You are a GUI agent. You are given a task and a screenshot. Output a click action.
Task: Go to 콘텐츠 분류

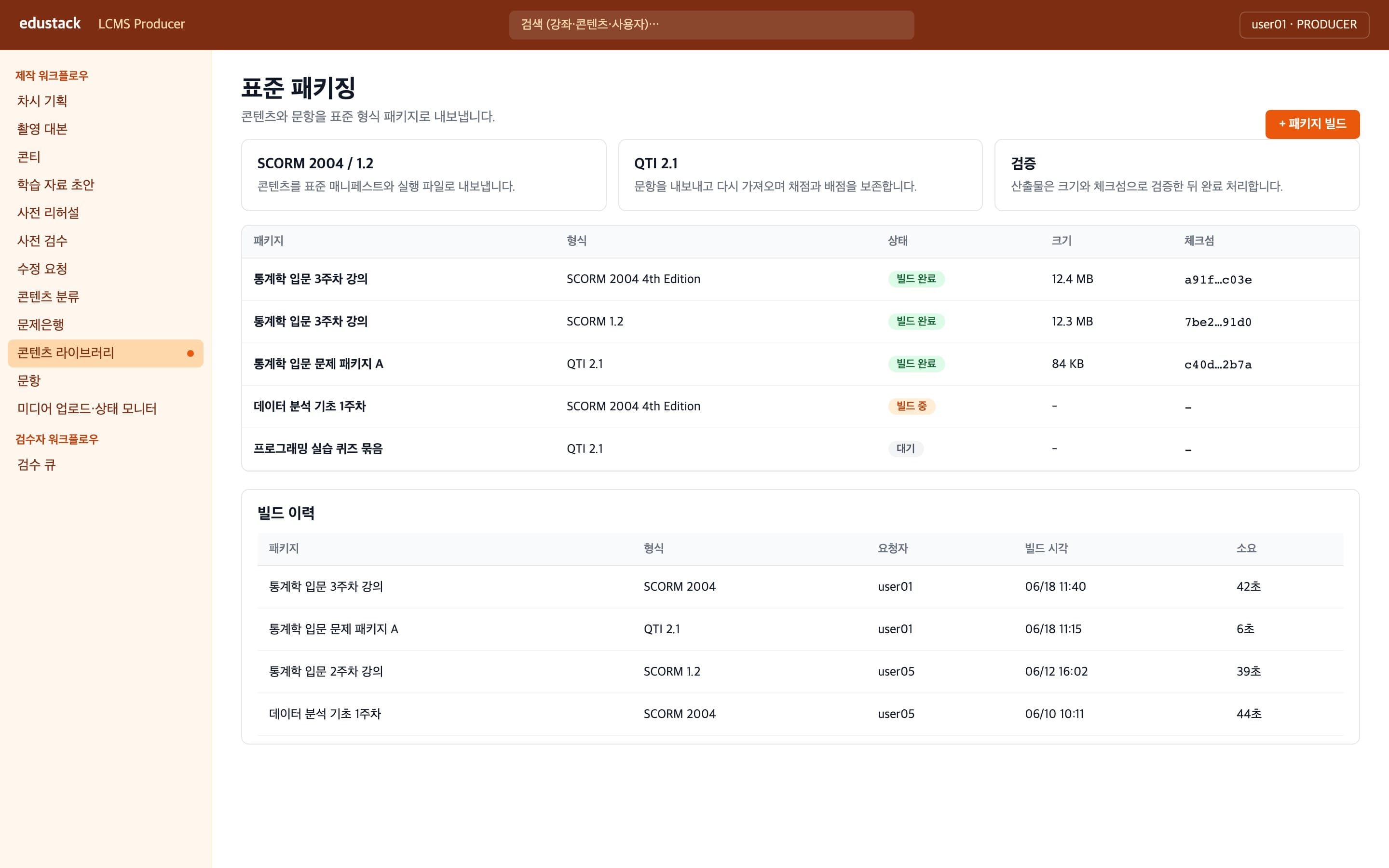pos(106,297)
